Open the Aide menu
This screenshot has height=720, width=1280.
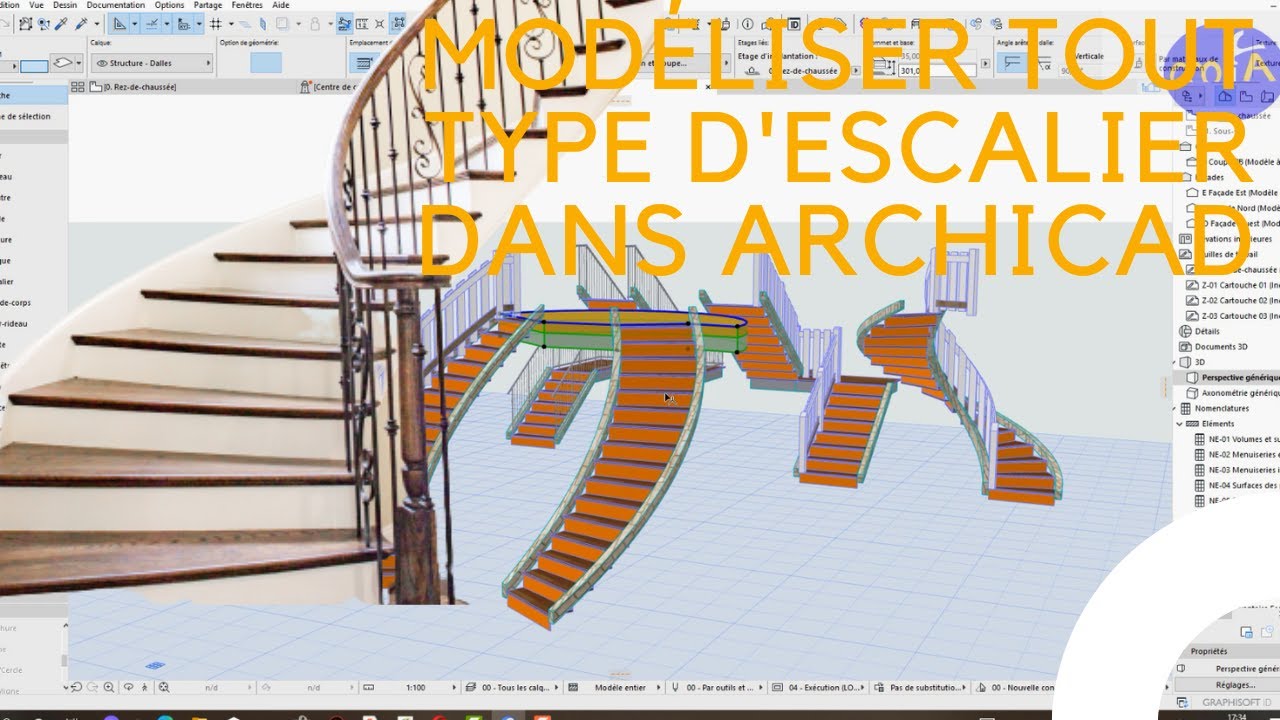281,5
